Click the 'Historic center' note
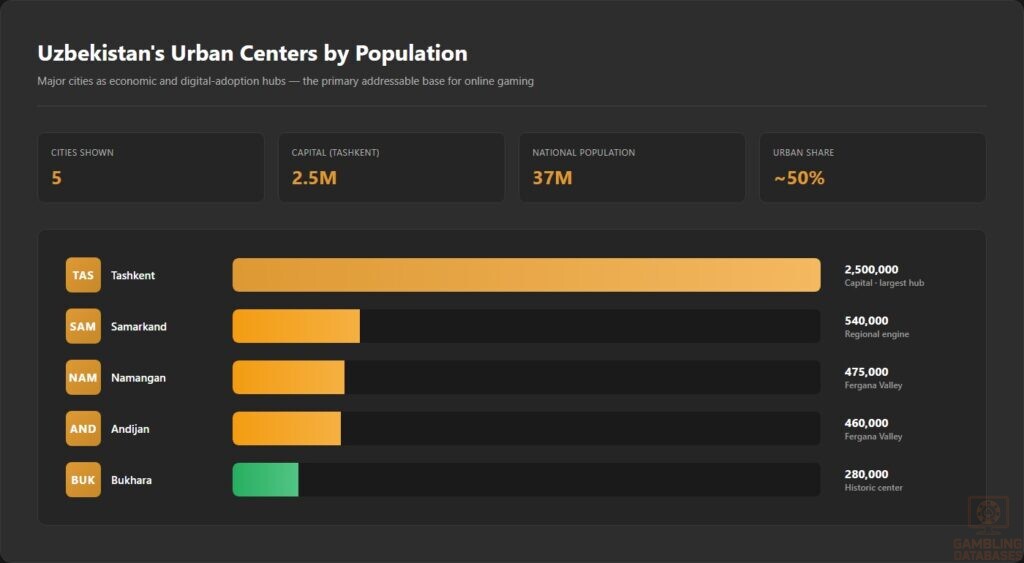The width and height of the screenshot is (1024, 563). [x=873, y=487]
